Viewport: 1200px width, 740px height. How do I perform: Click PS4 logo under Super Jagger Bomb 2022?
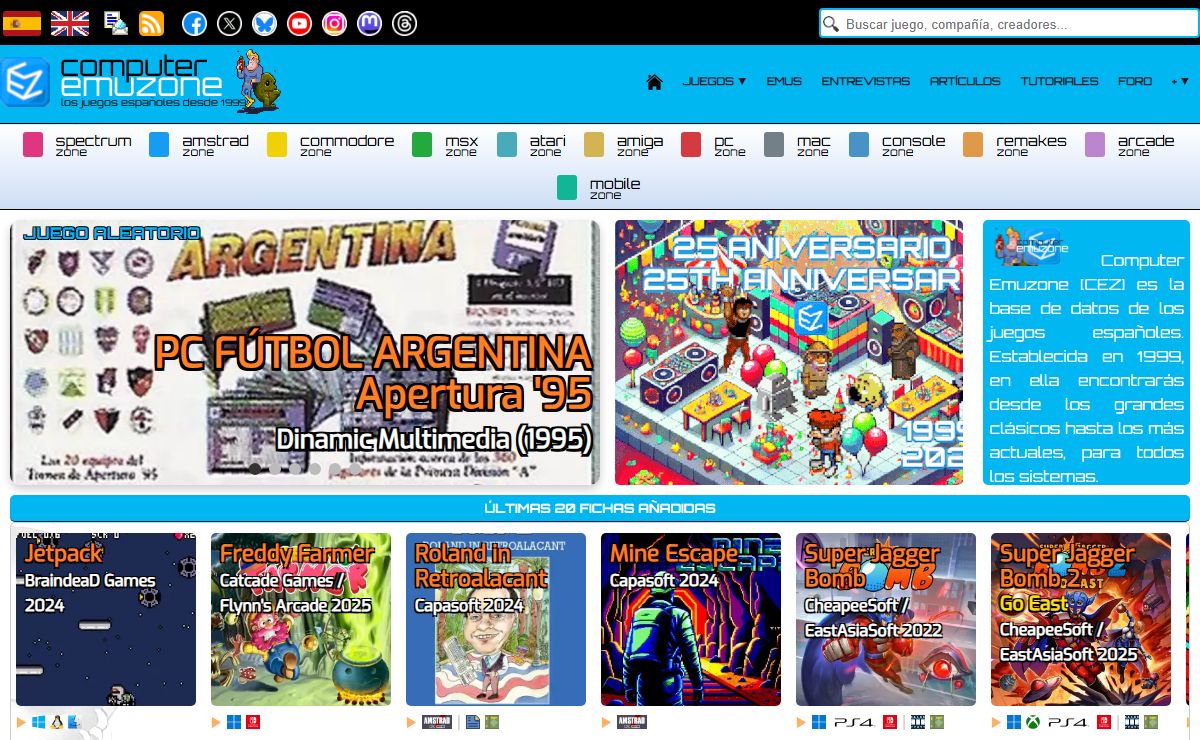(x=854, y=721)
